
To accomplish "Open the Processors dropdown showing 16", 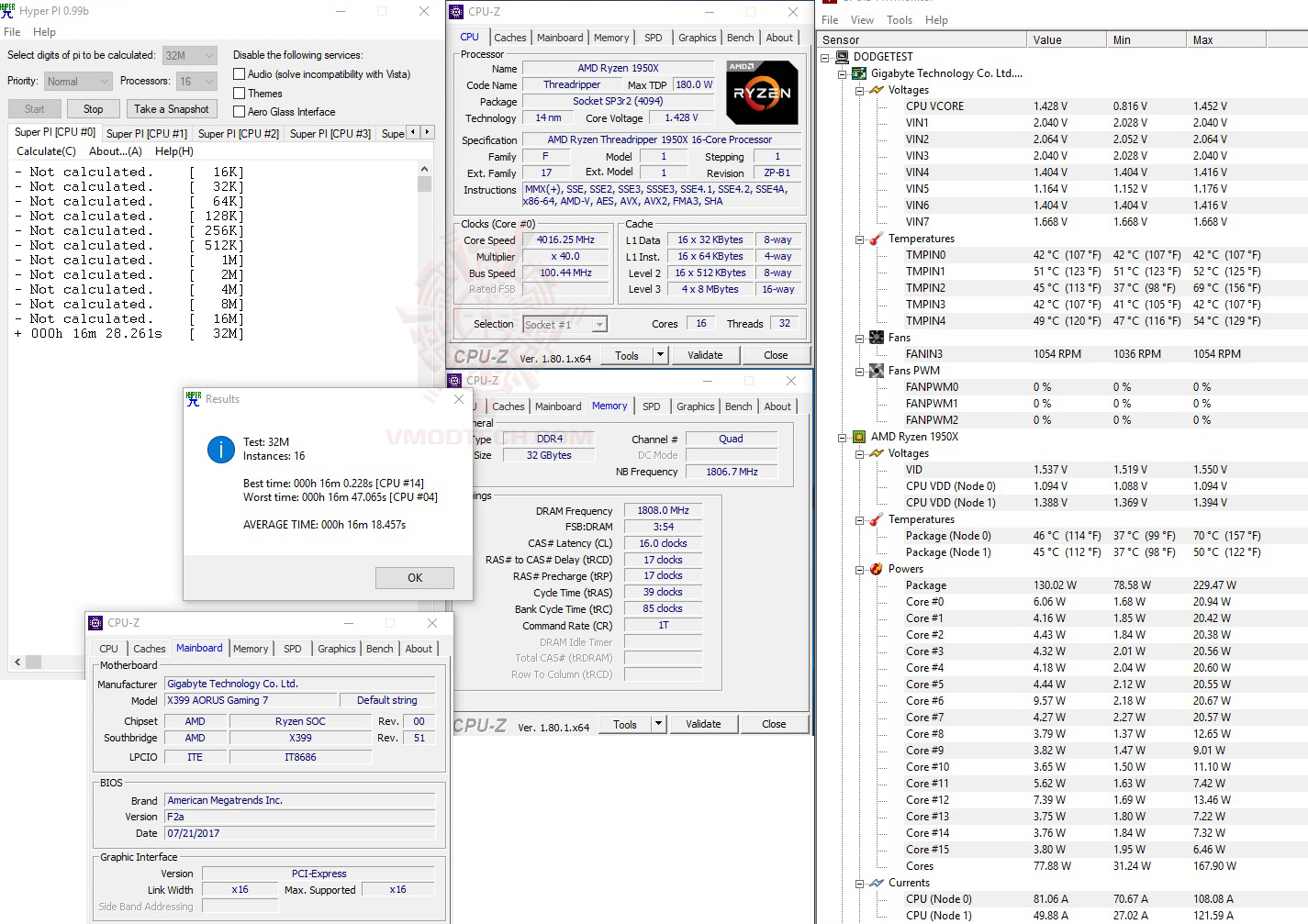I will pos(196,82).
